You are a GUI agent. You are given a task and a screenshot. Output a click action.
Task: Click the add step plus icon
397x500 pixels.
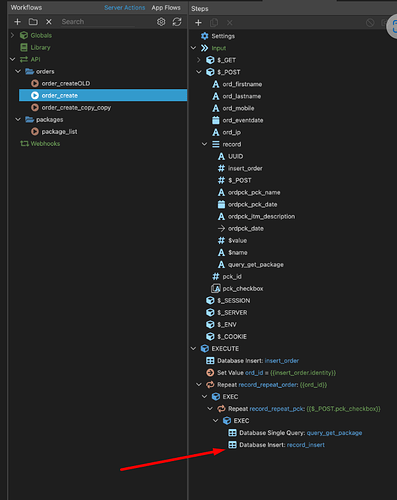[x=198, y=23]
